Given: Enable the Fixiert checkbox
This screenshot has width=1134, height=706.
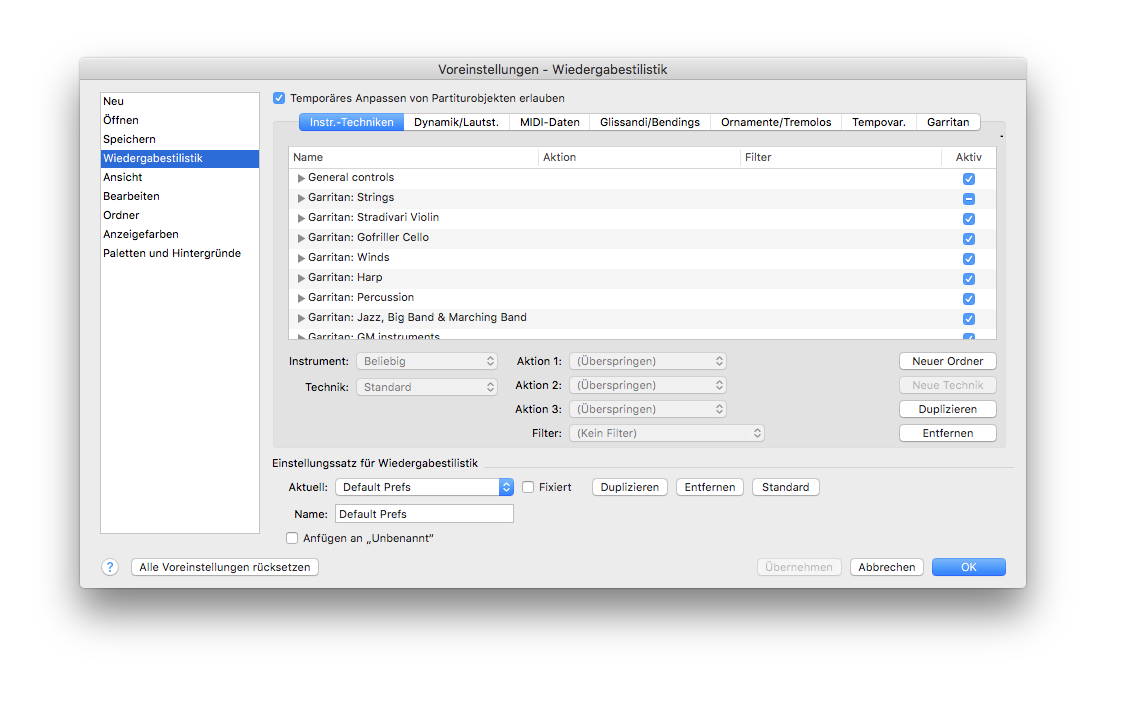Looking at the screenshot, I should (528, 488).
